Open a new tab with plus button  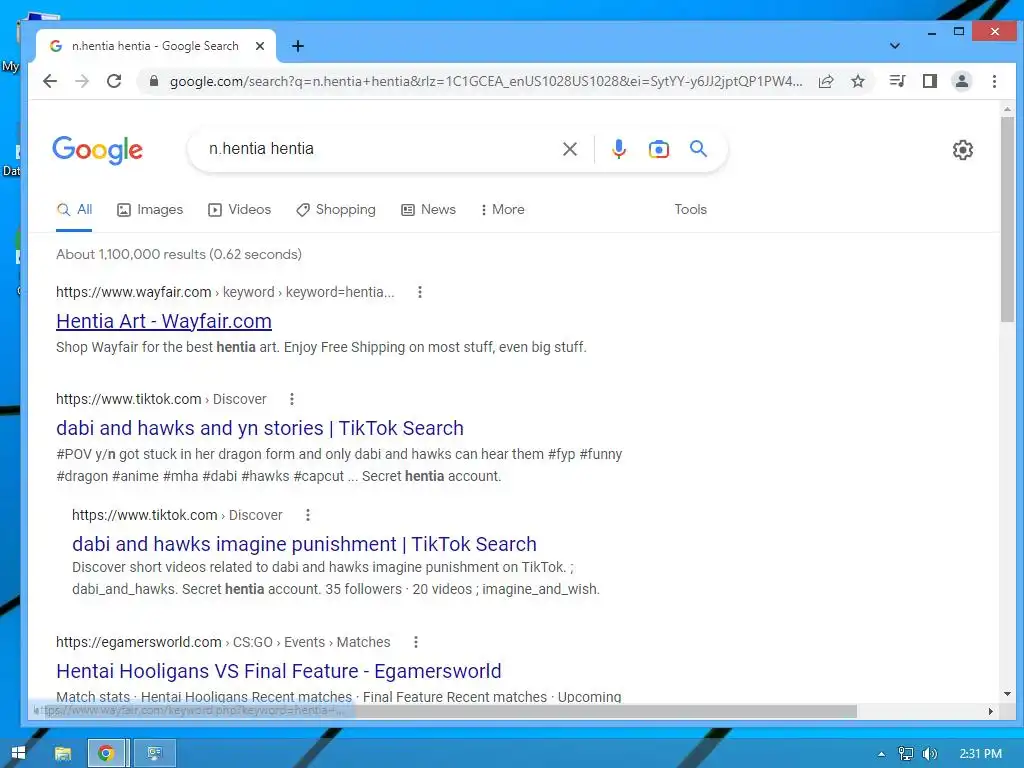point(298,46)
